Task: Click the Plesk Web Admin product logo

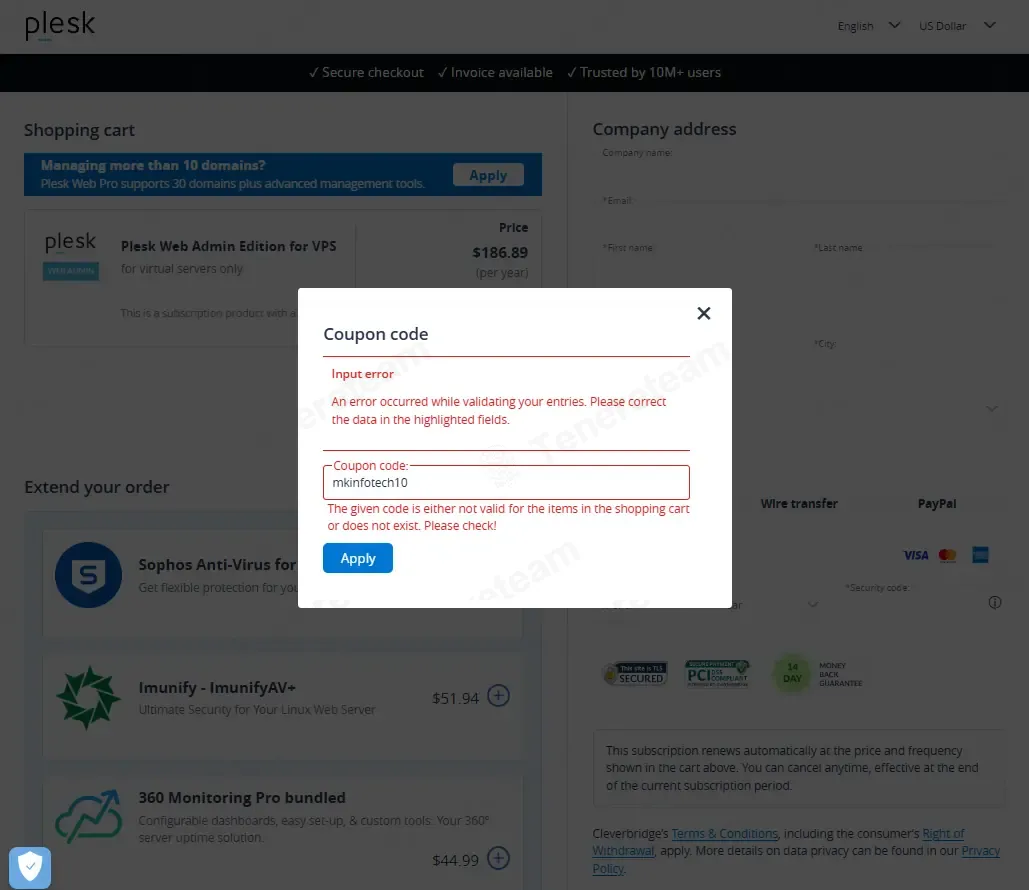Action: click(x=70, y=255)
